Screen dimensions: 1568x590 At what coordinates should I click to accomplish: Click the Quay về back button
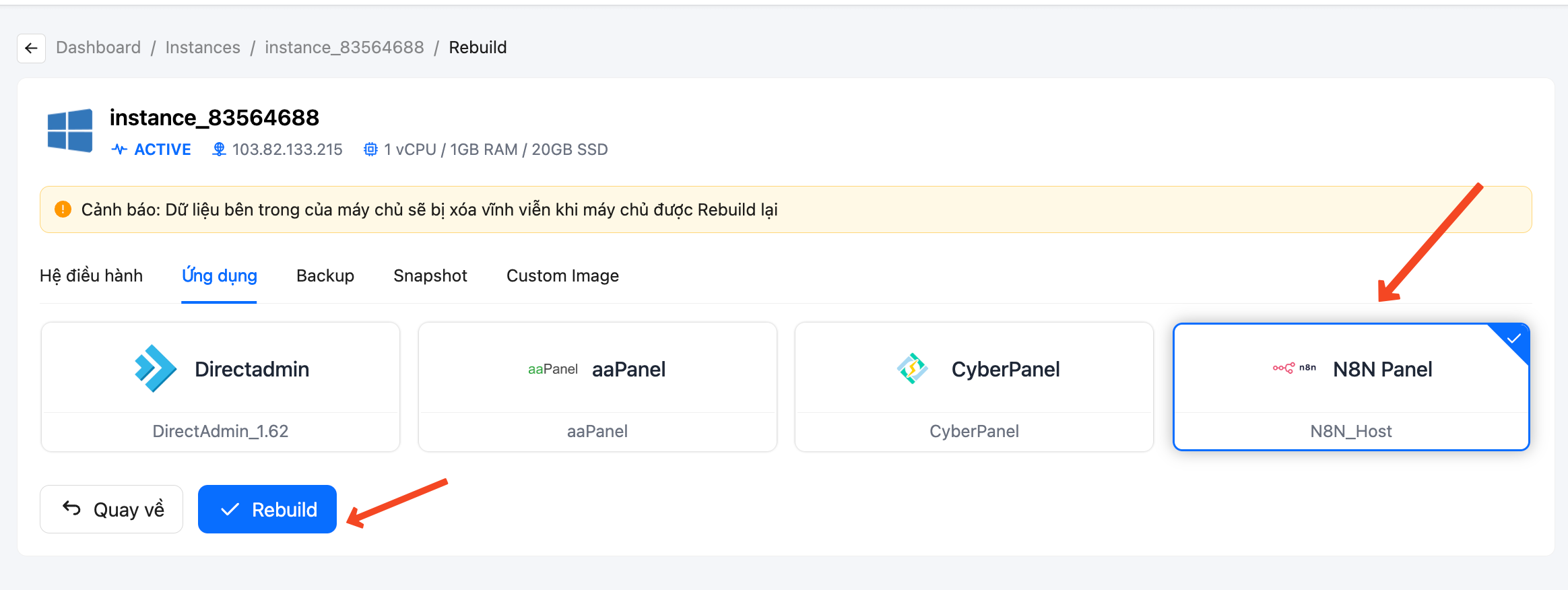click(x=112, y=509)
